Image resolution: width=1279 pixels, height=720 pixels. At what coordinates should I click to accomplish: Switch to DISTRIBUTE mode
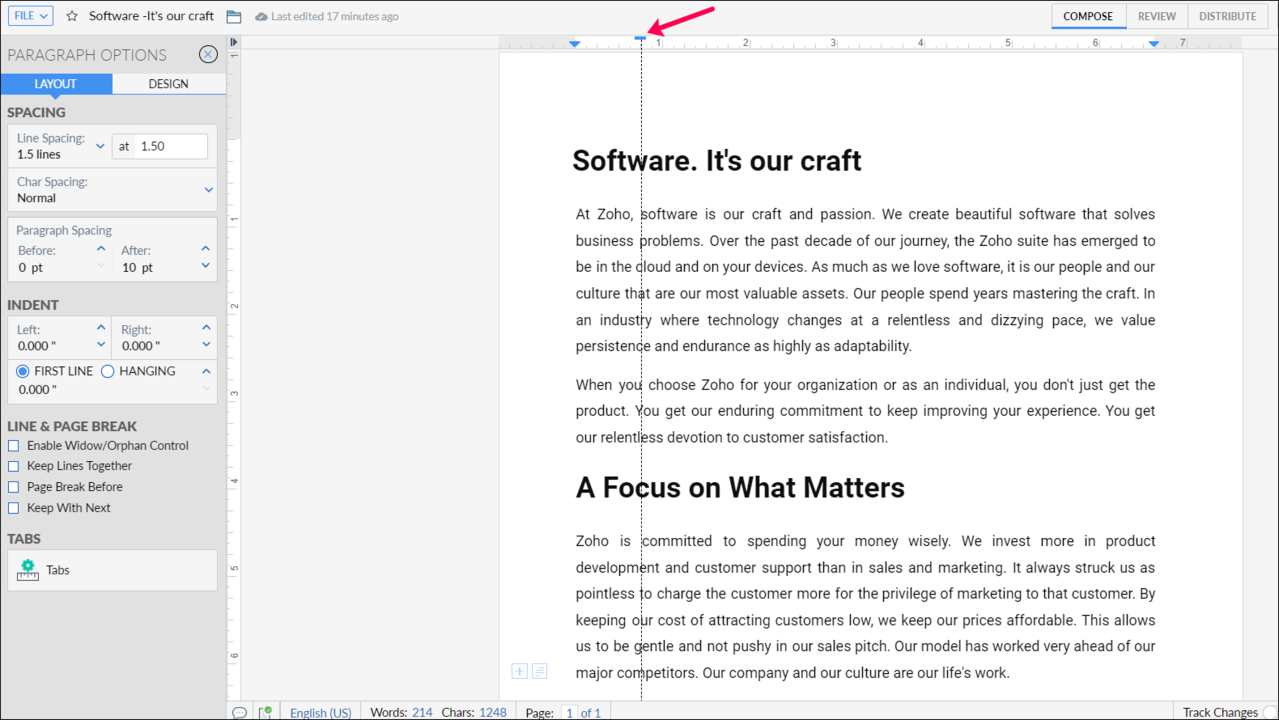click(x=1227, y=16)
